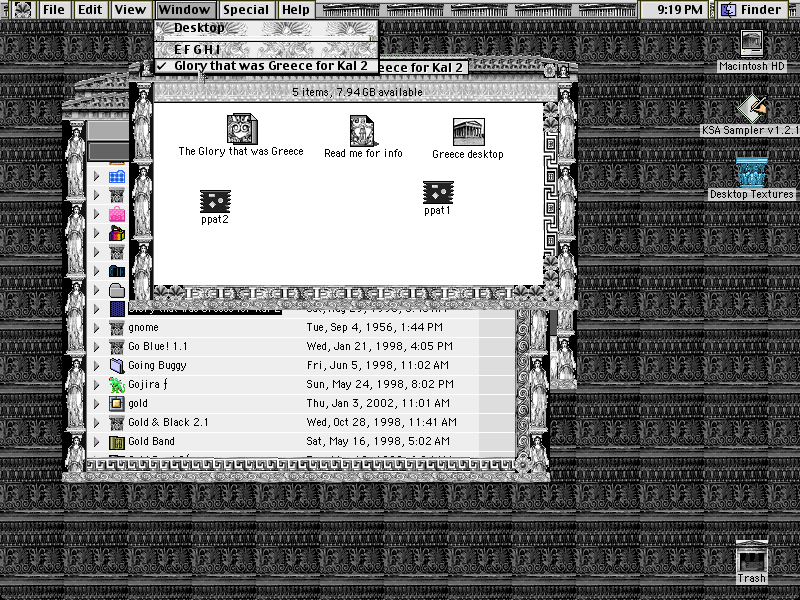800x600 pixels.
Task: Select the Gold Band item icon
Action: (x=117, y=442)
